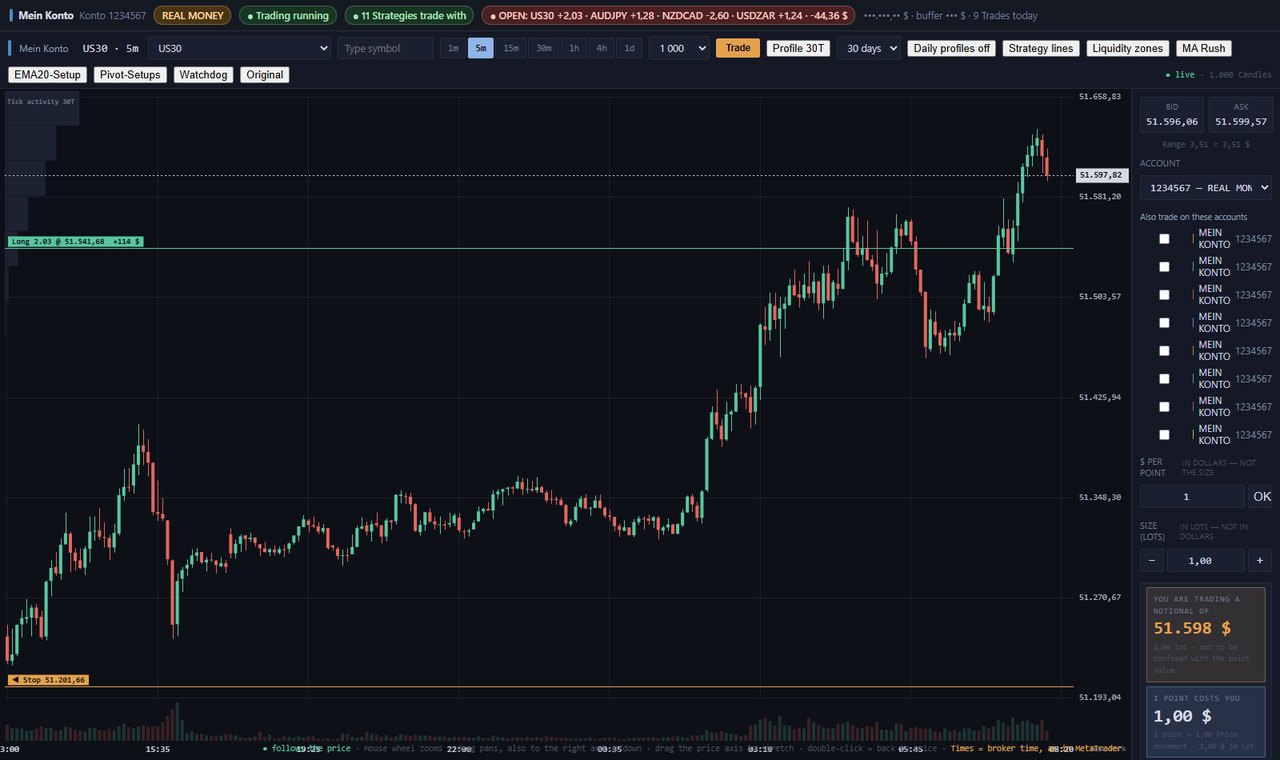Click the price axis label 51.193,04
The image size is (1280, 760).
(1100, 697)
